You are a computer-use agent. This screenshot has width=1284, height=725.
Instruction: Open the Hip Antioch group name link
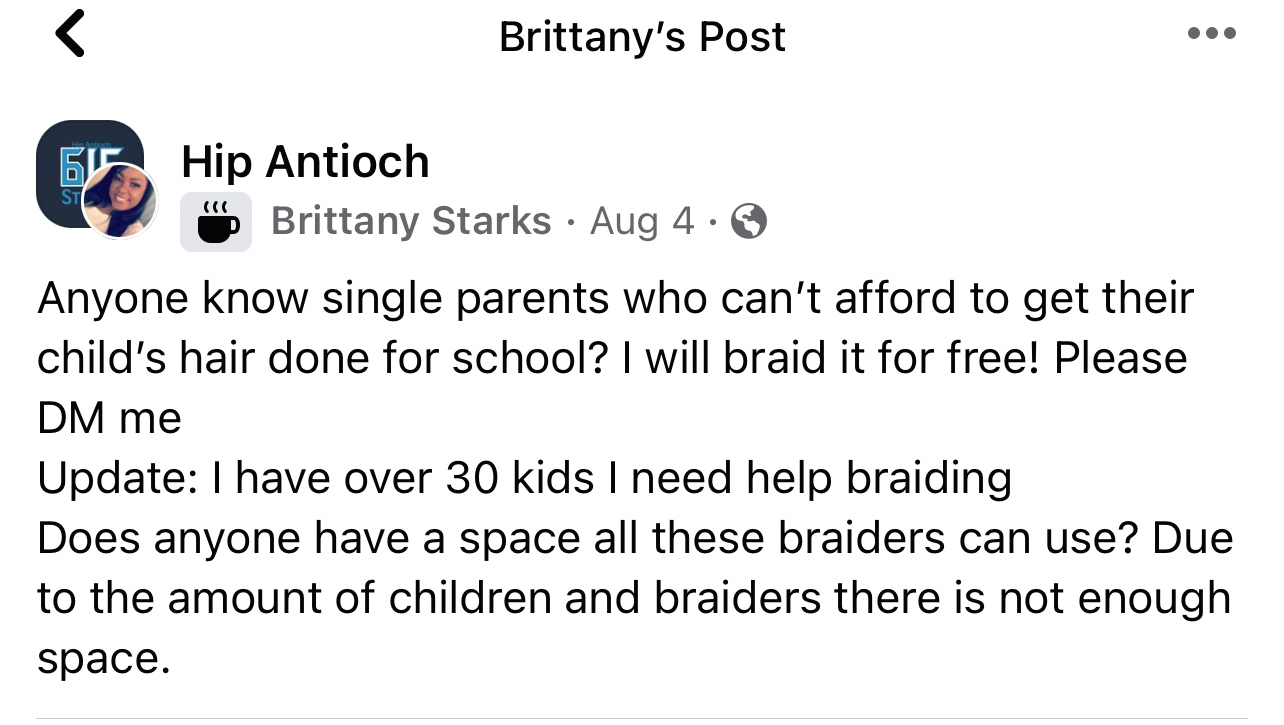[x=305, y=162]
